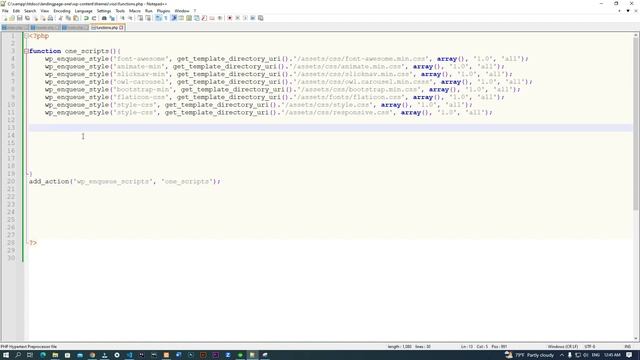Undo the last edit via toolbar
The height and width of the screenshot is (360, 640).
(86, 18)
